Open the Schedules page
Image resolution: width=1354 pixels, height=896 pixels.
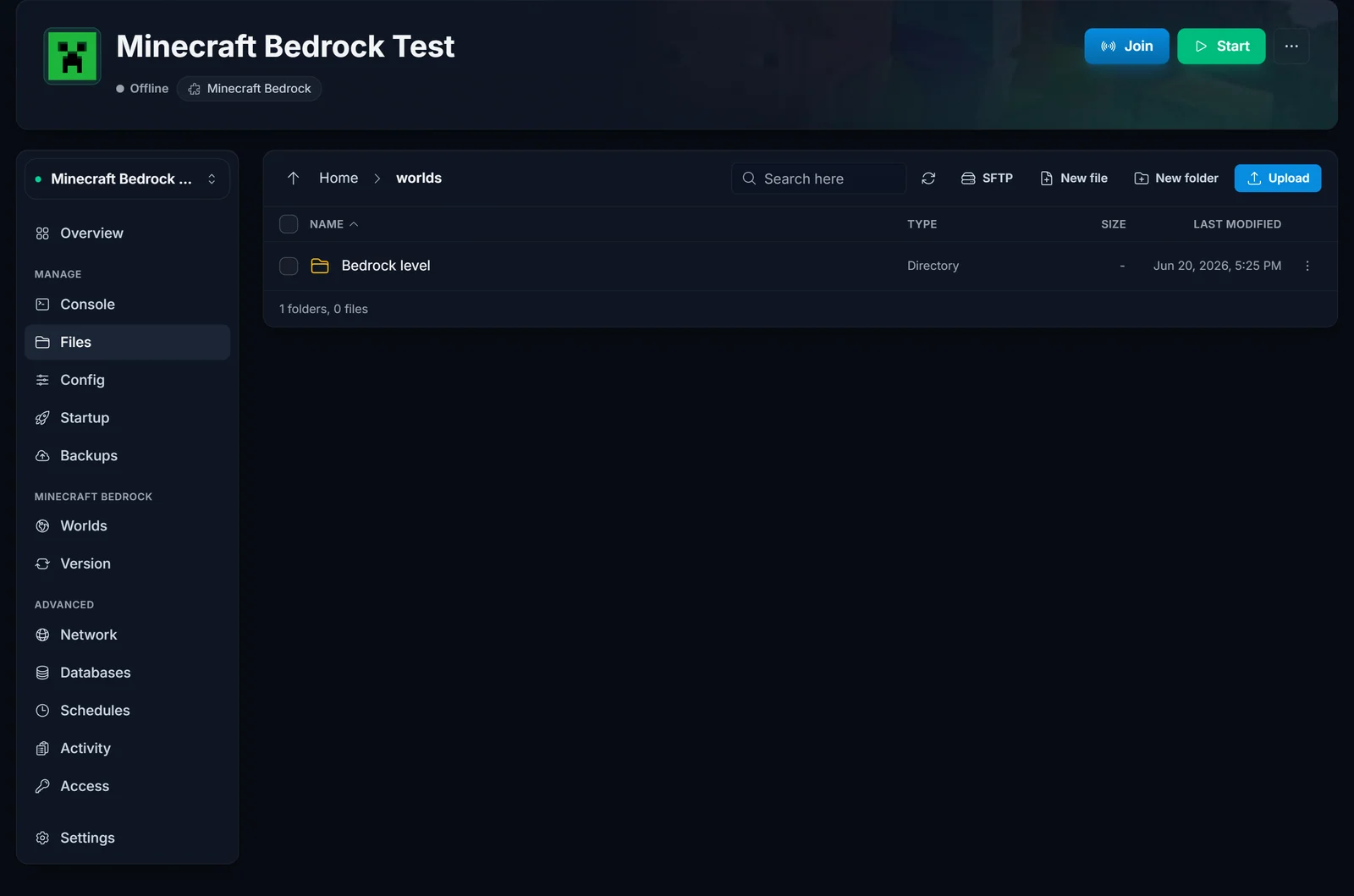tap(127, 711)
